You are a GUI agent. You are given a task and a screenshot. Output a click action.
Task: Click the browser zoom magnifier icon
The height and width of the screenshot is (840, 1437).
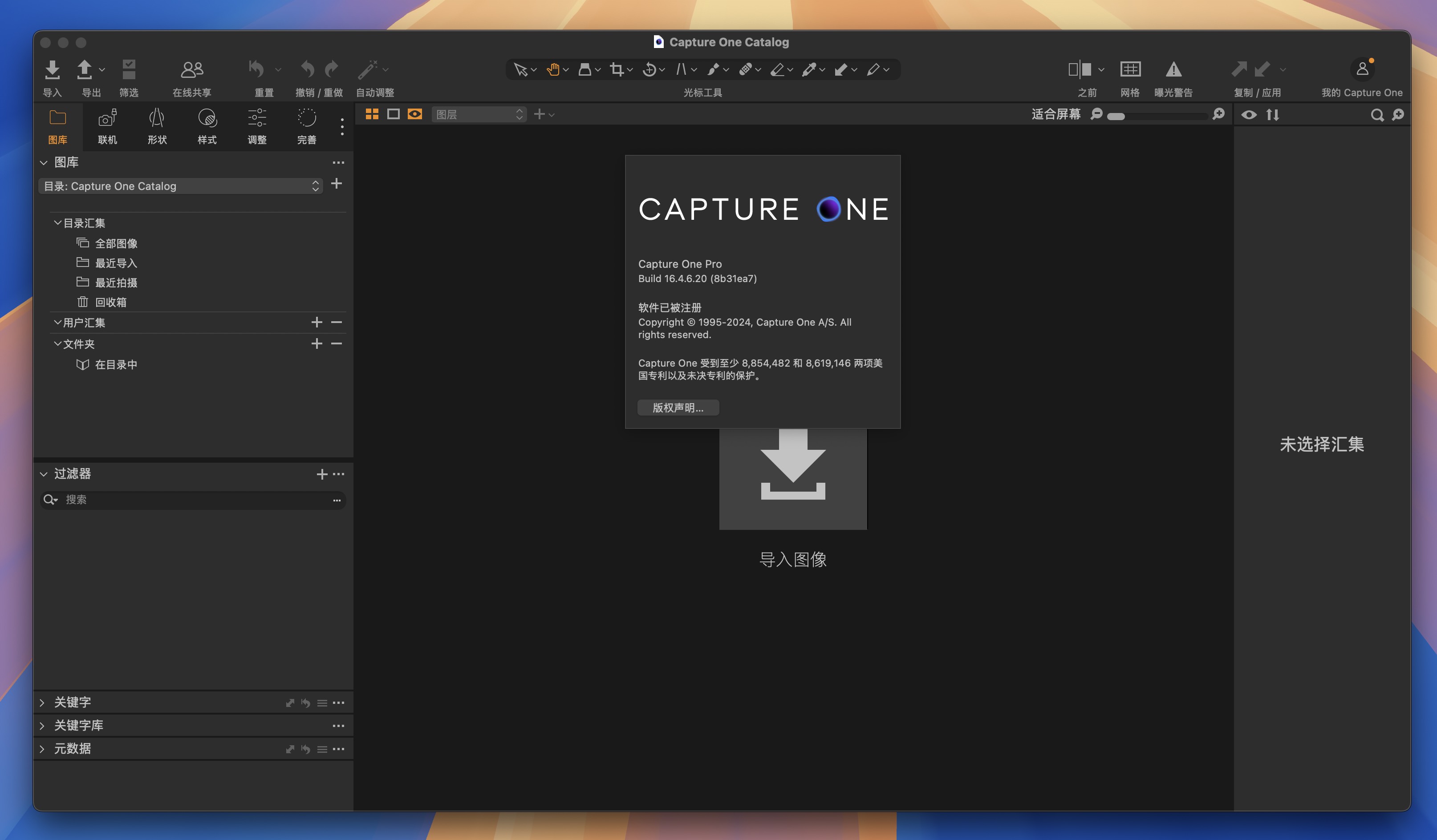[x=1398, y=115]
